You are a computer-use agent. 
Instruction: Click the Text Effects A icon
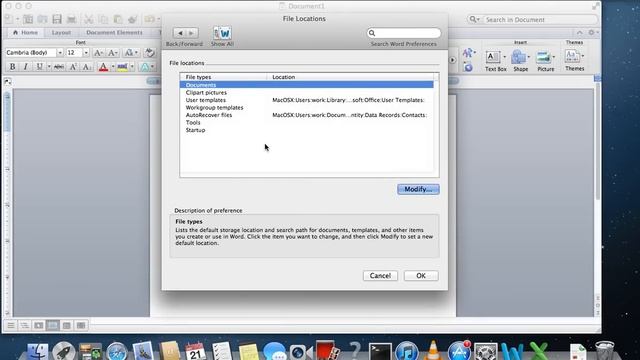144,67
